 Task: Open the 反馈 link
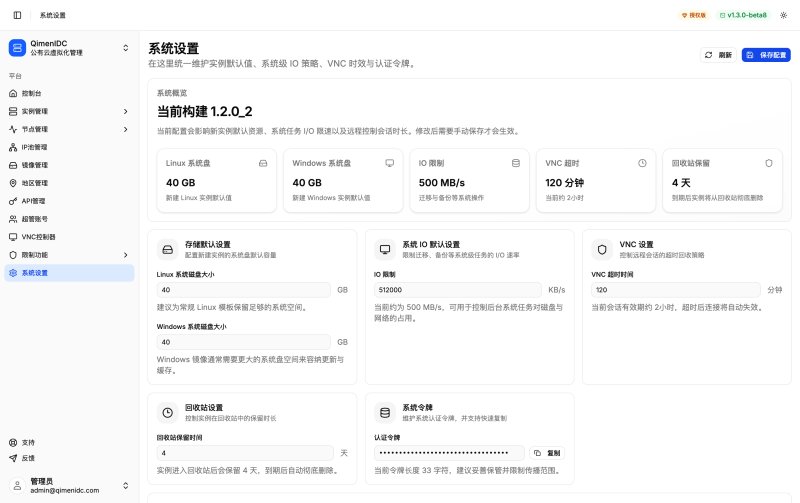click(x=69, y=458)
